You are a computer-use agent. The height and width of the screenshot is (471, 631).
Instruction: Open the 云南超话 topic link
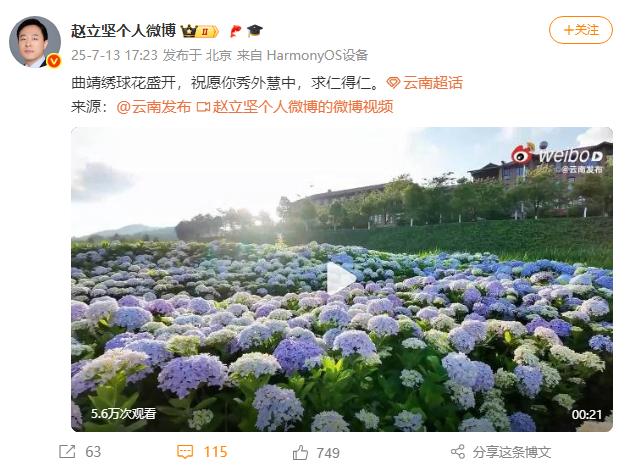coord(425,83)
